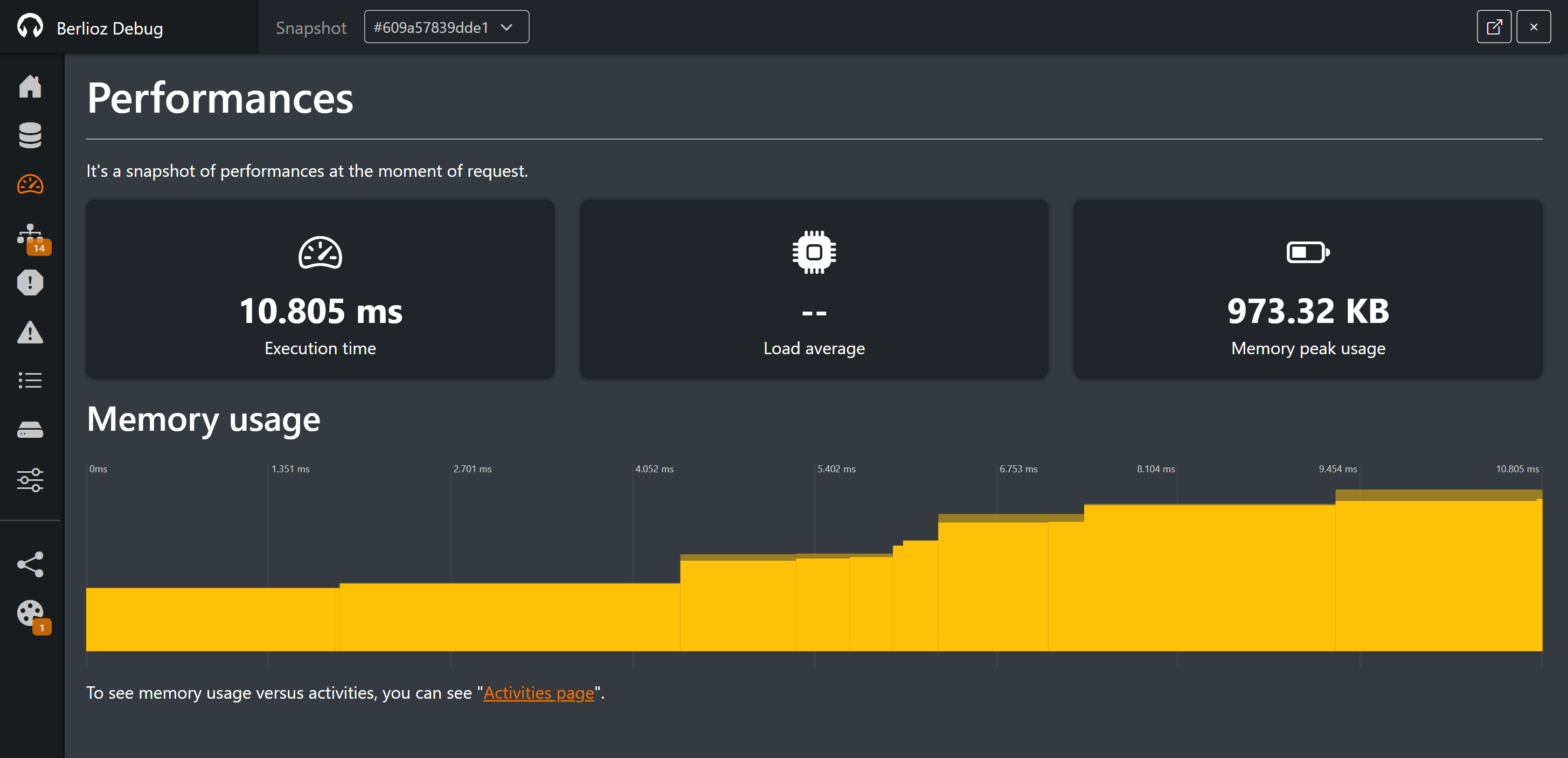The image size is (1568, 758).
Task: Click the Berlioz Debug logo
Action: [x=91, y=27]
